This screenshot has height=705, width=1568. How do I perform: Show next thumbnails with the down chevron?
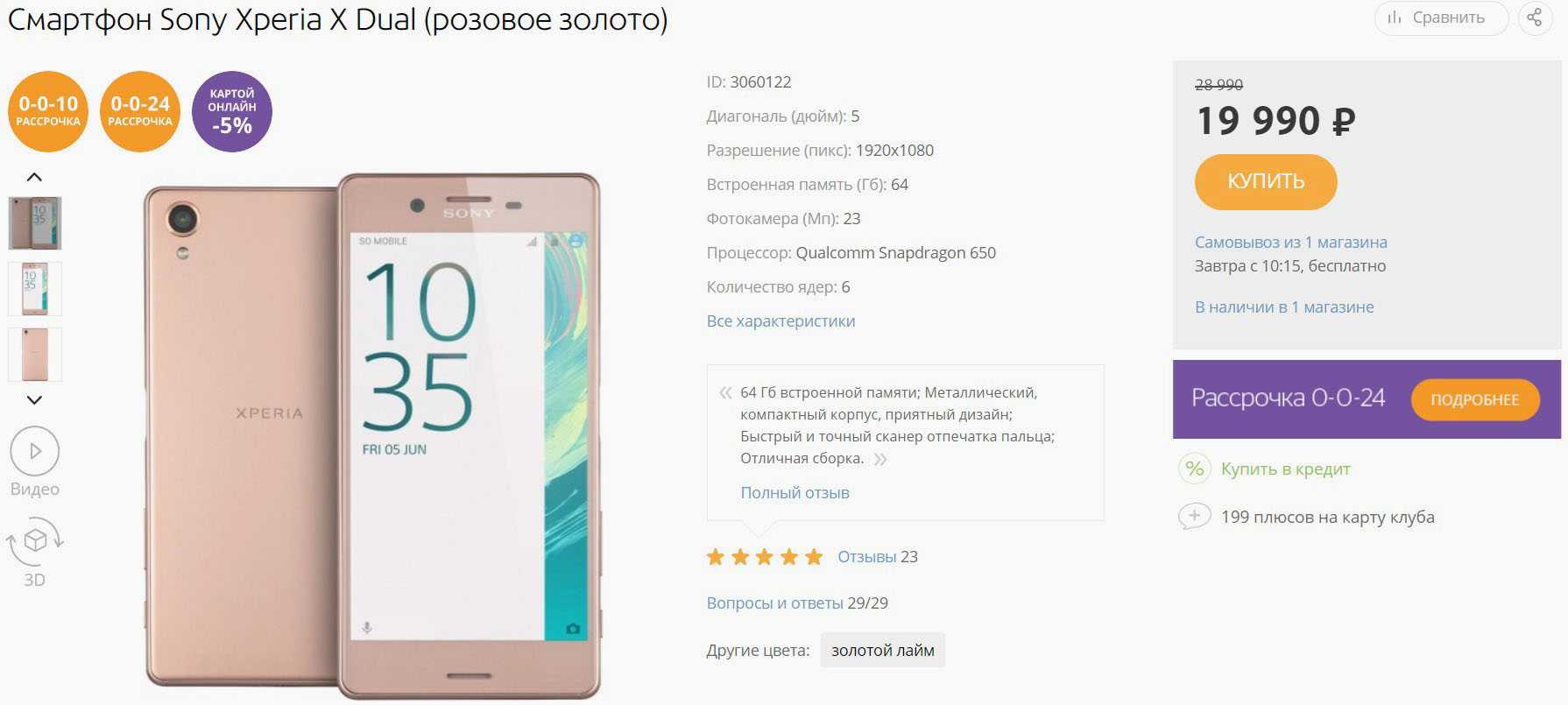(34, 400)
